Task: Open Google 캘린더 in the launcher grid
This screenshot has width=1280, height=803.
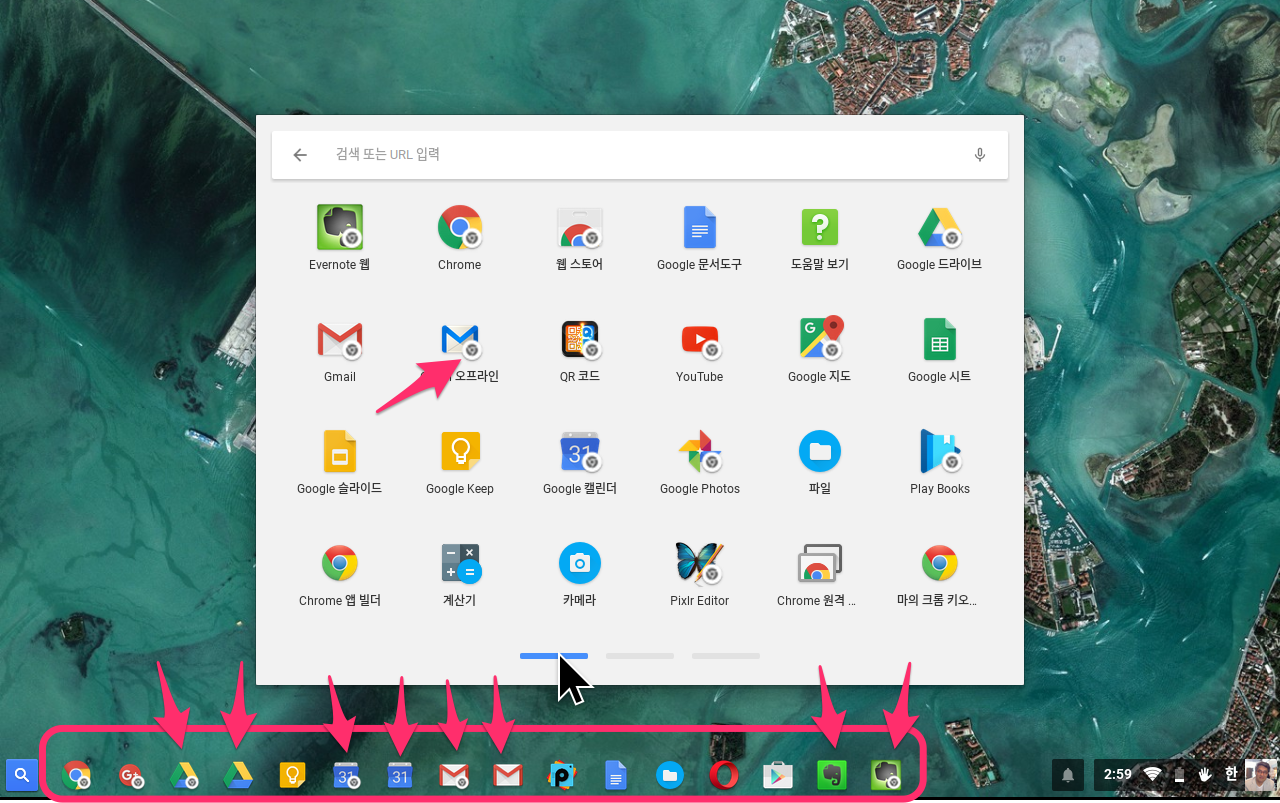Action: coord(580,462)
